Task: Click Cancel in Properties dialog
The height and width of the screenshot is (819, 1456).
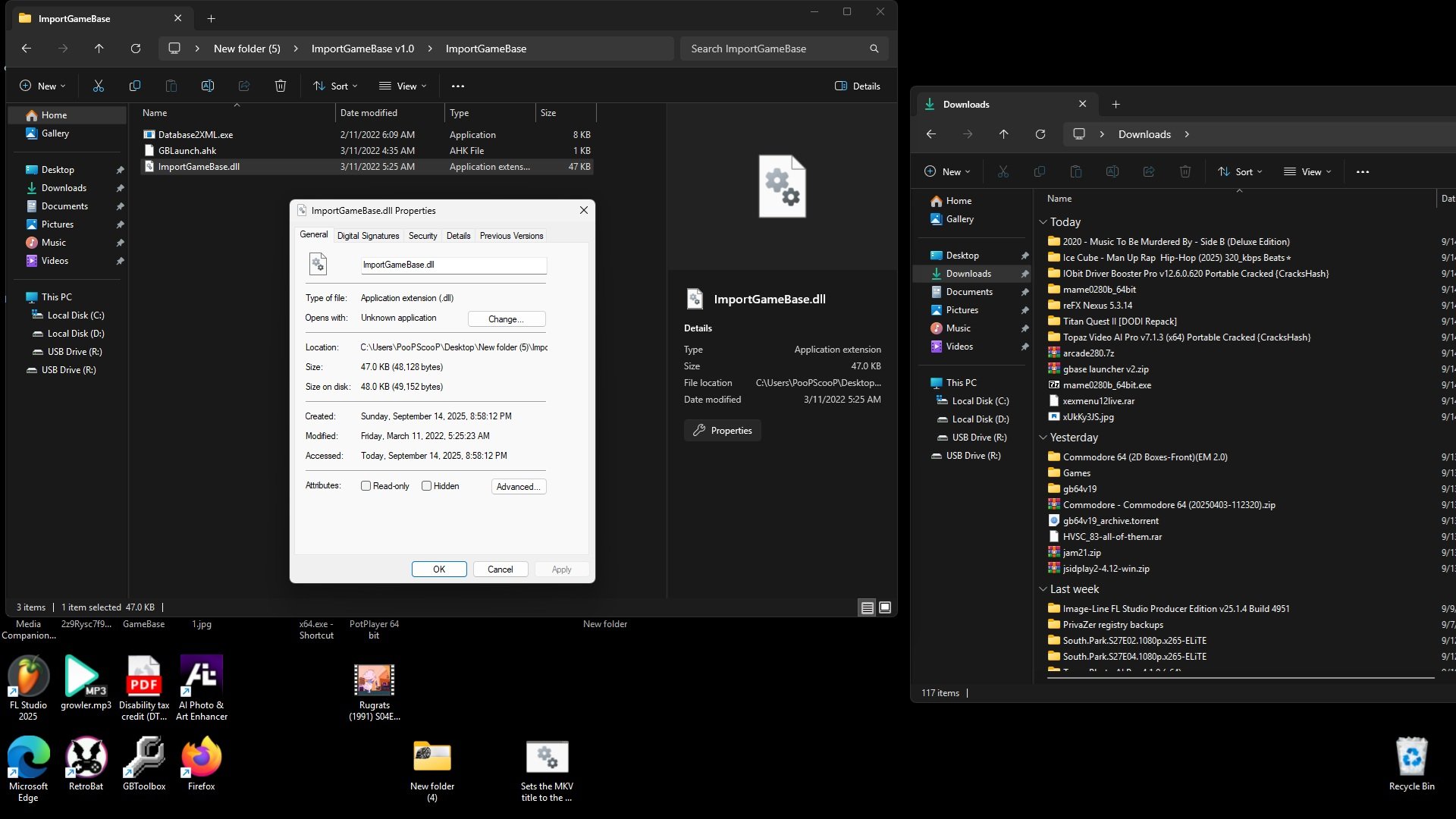Action: point(500,570)
